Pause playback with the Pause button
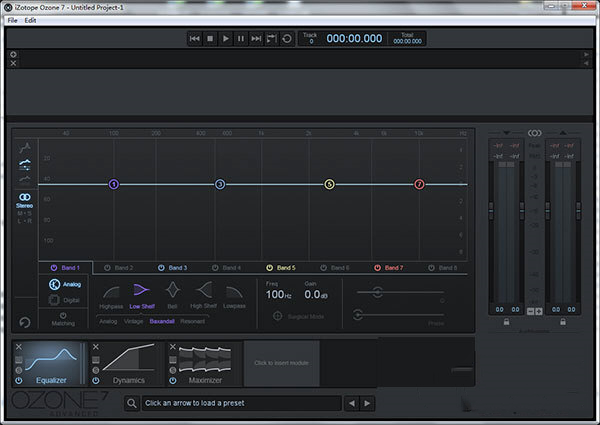The width and height of the screenshot is (600, 425). tap(241, 39)
